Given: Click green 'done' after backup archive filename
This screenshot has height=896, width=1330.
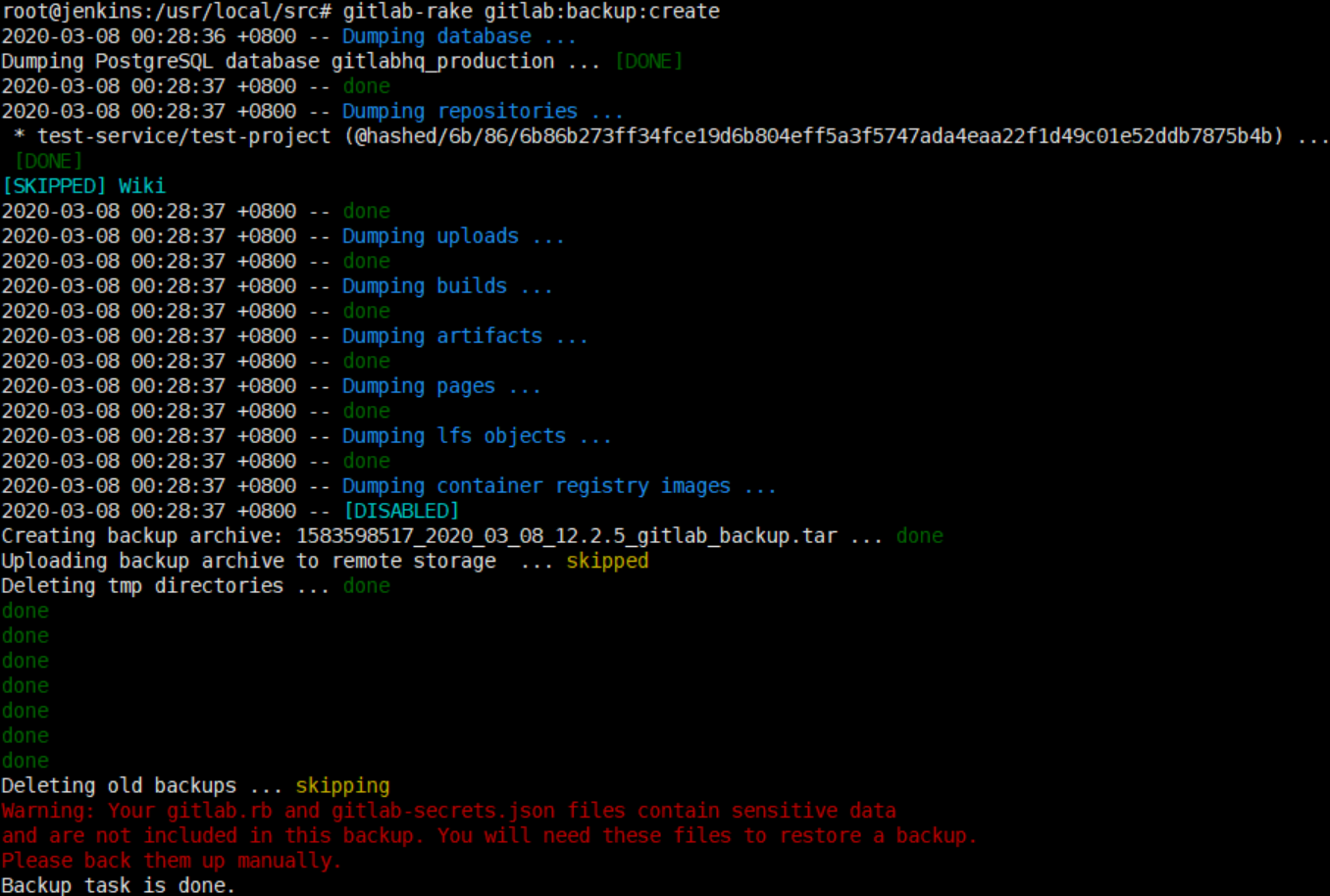Looking at the screenshot, I should coord(920,536).
